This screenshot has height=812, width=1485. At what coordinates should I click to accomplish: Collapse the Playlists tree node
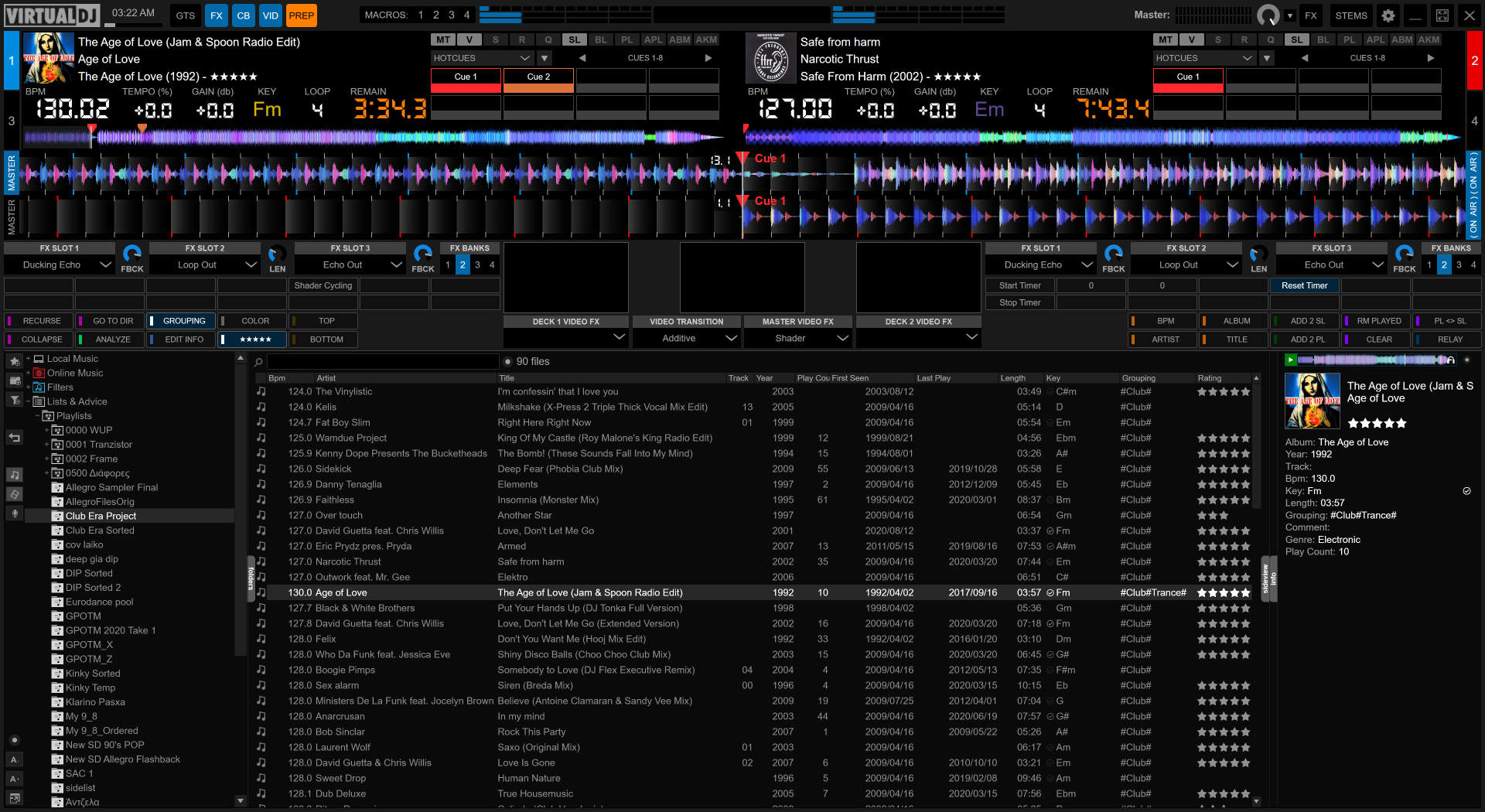37,416
